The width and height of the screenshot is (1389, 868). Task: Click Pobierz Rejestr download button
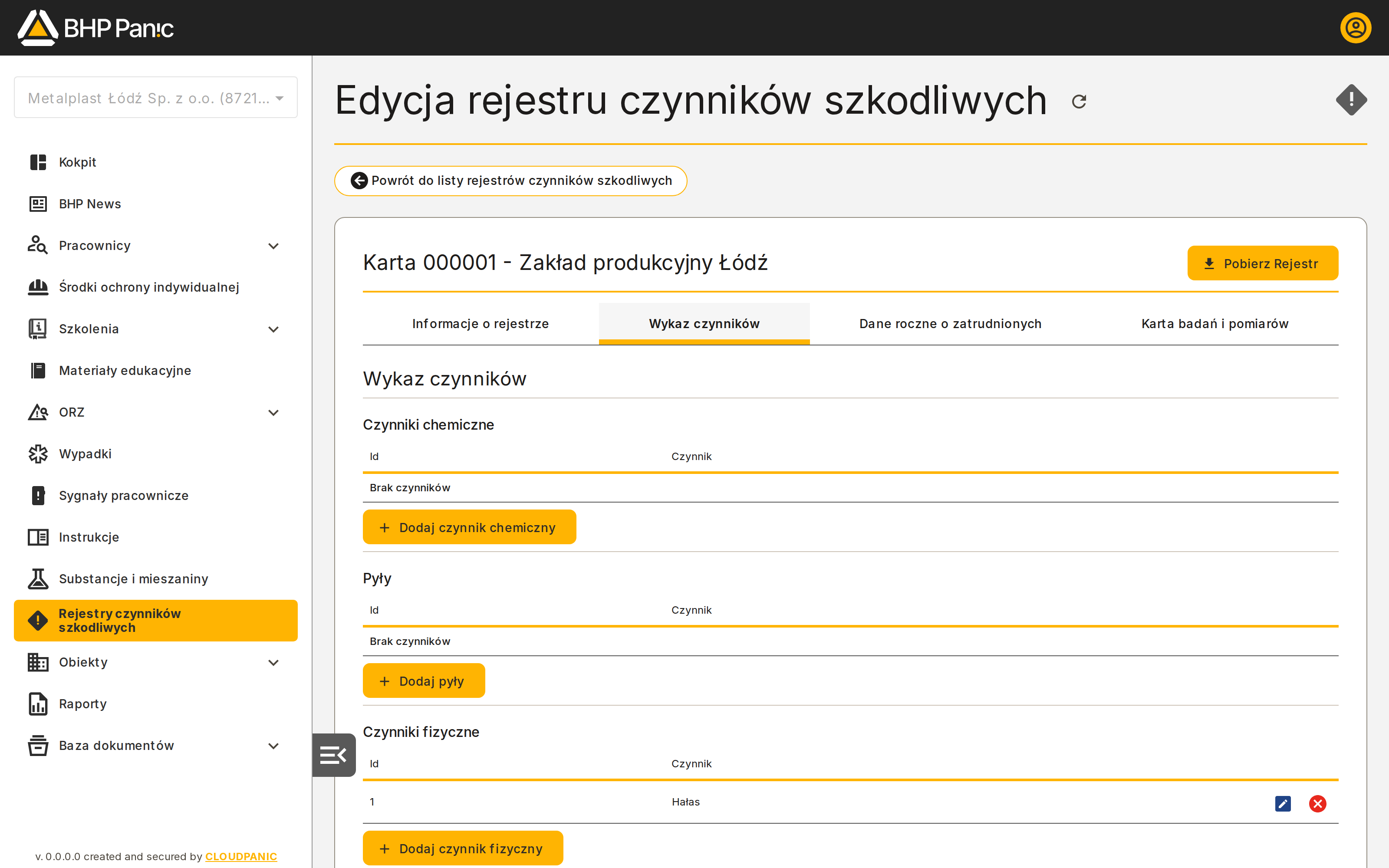point(1263,263)
